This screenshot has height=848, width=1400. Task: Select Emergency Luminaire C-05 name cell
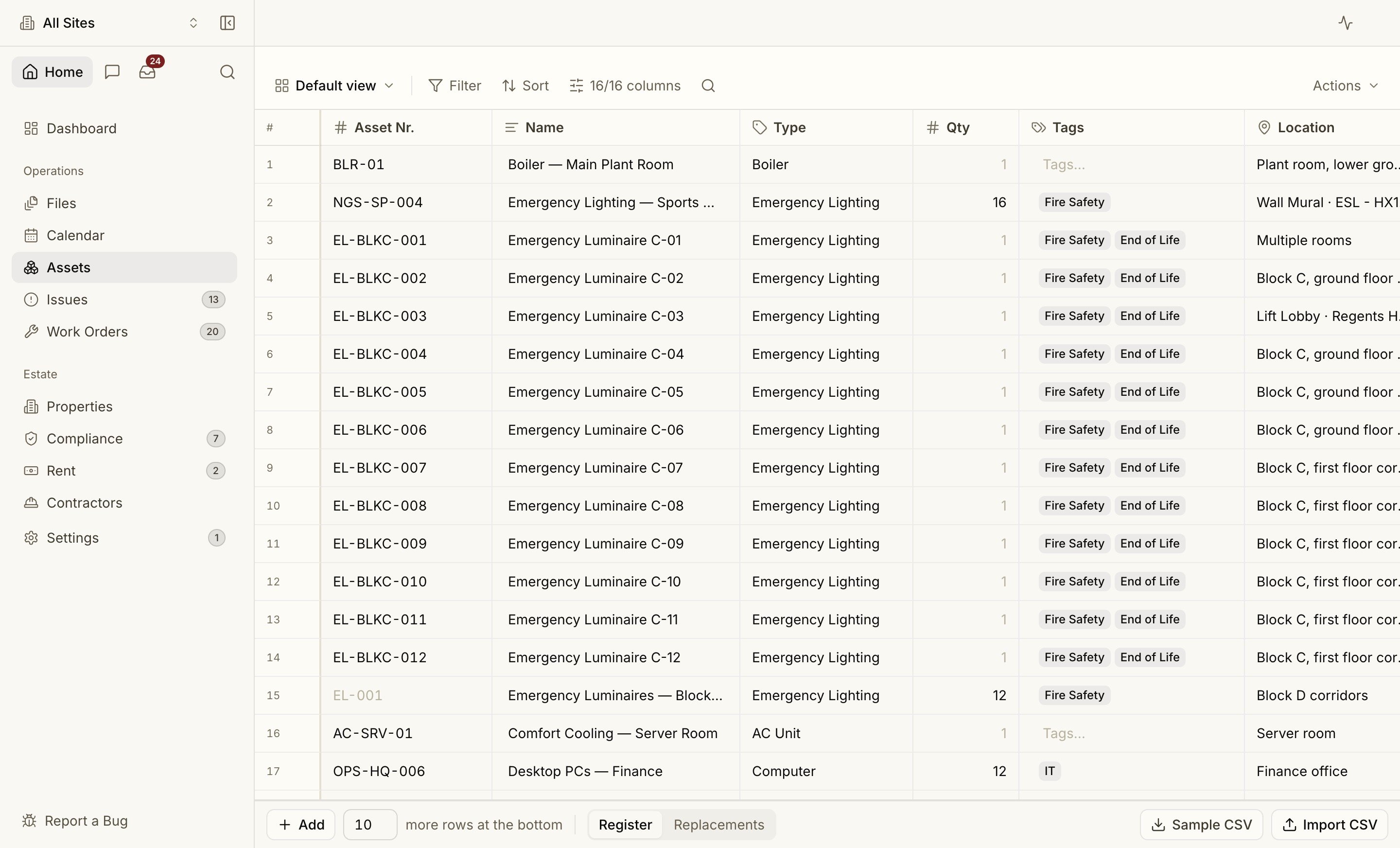click(616, 392)
